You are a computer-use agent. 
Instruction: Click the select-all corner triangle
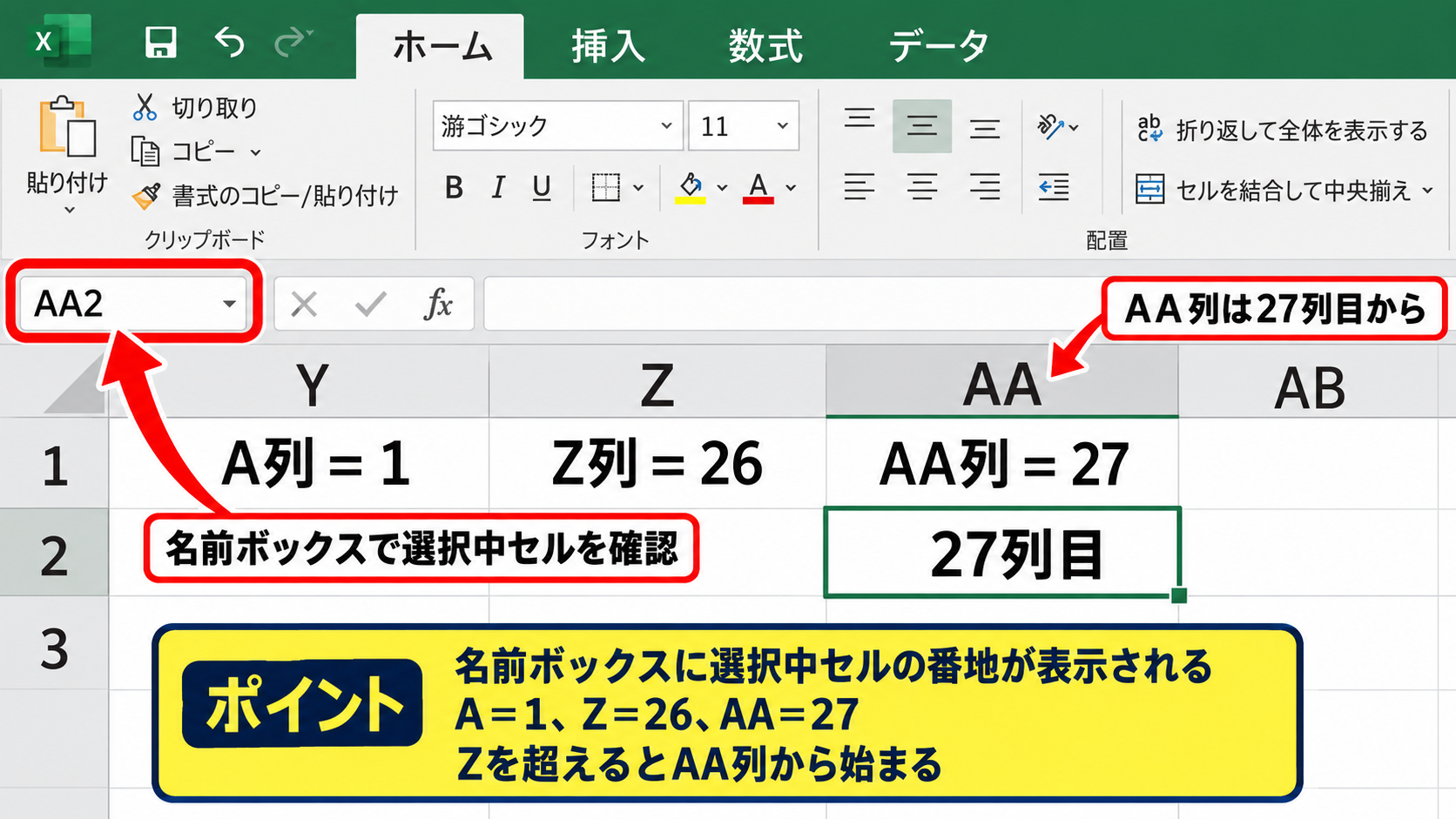75,384
